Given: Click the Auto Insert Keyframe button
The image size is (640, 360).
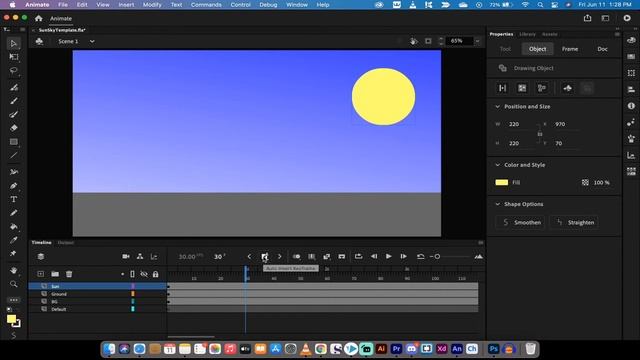Looking at the screenshot, I should [264, 257].
